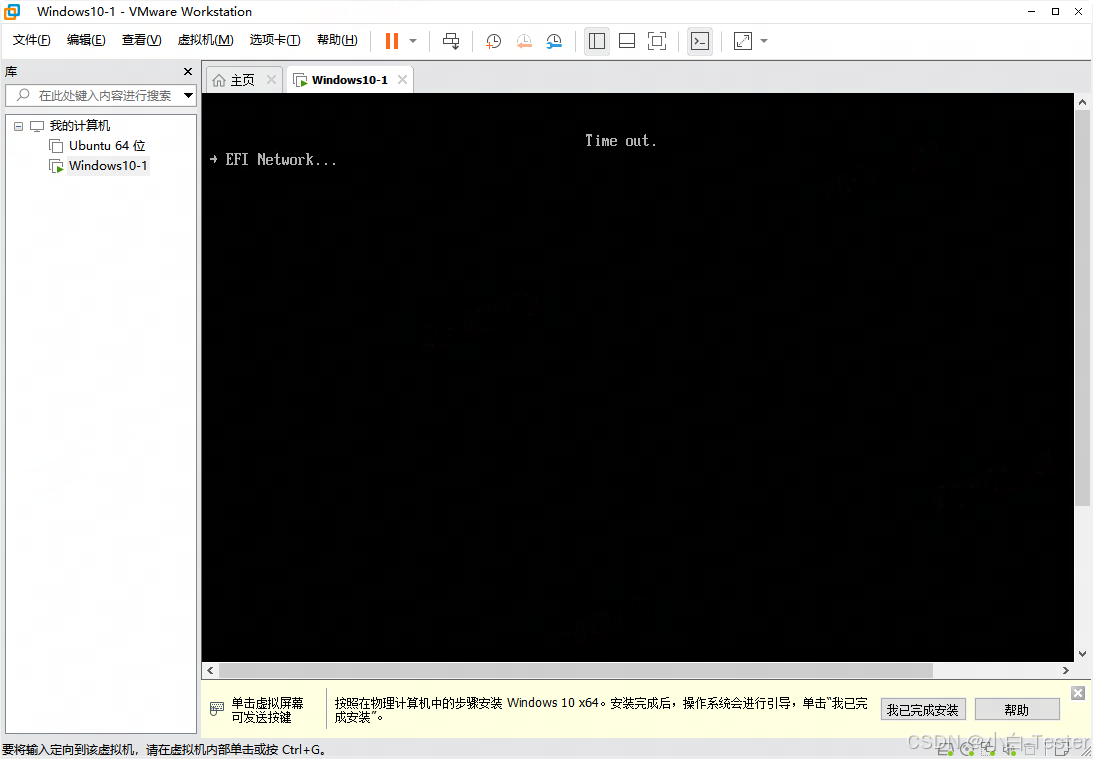Viewport: 1093px width, 759px height.
Task: Click the VMware Workstation logo in title bar
Action: tap(12, 12)
